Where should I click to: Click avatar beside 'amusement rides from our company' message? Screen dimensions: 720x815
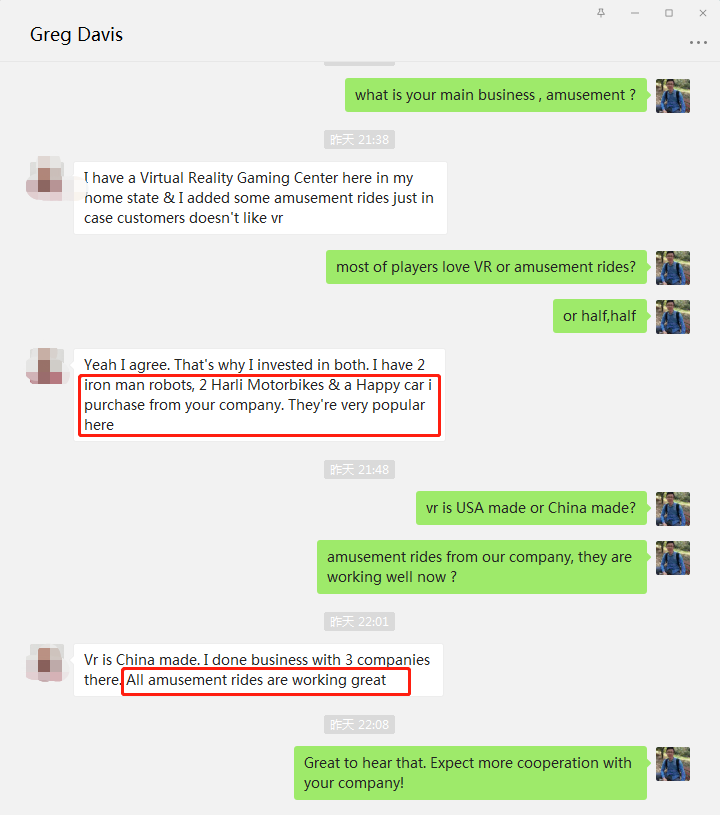[x=673, y=558]
